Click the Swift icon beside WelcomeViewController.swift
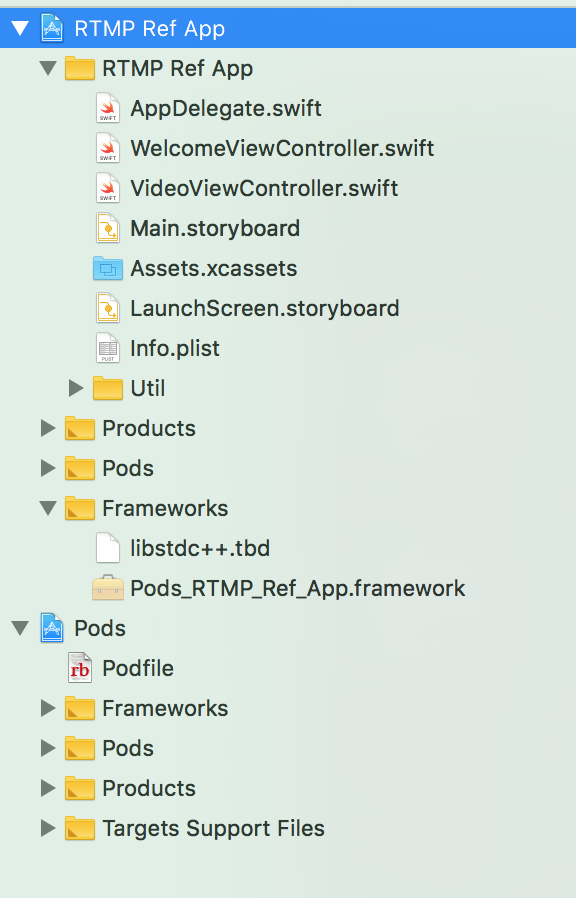Screen dimensions: 576x898 tap(108, 148)
